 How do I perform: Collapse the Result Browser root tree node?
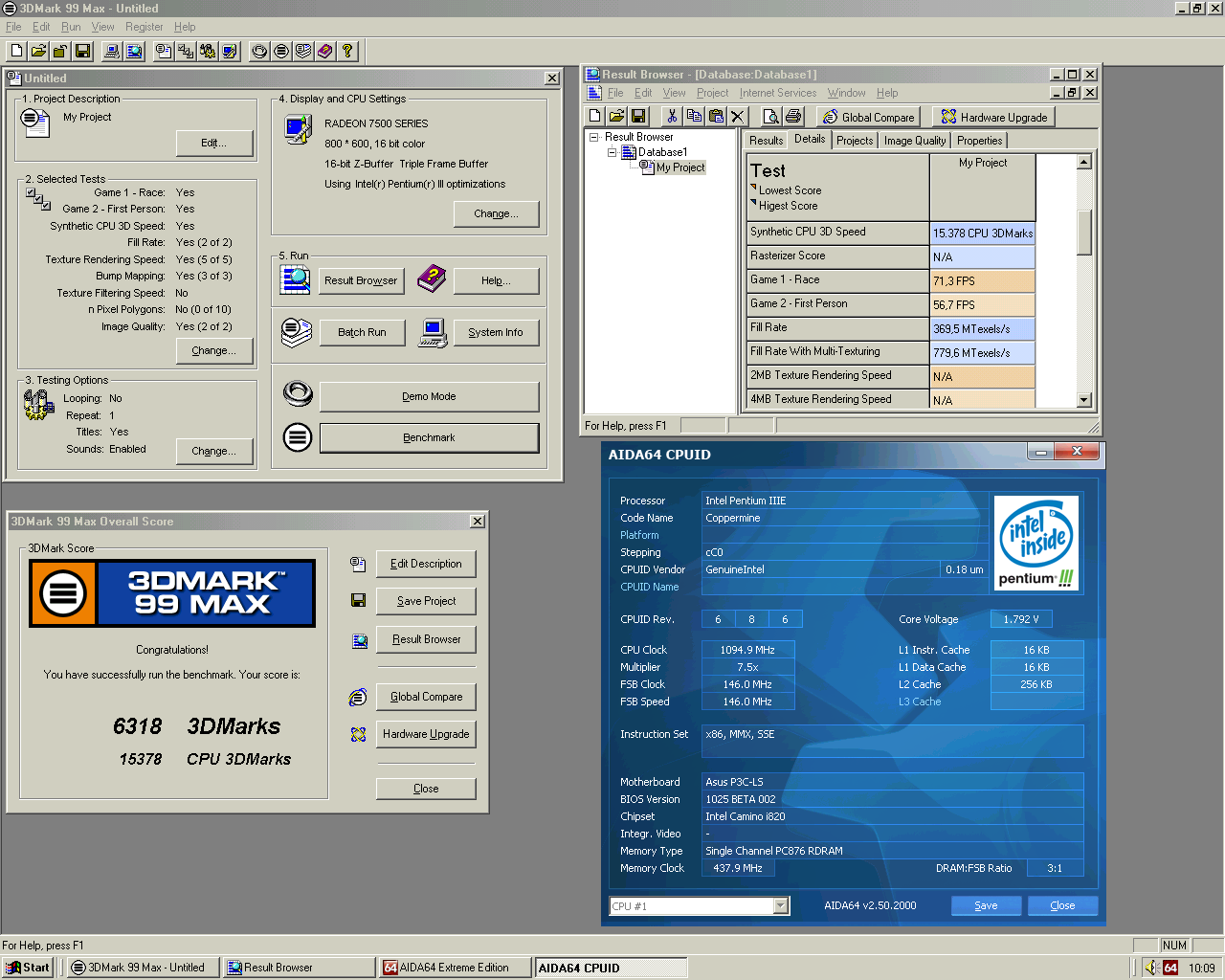tap(593, 137)
